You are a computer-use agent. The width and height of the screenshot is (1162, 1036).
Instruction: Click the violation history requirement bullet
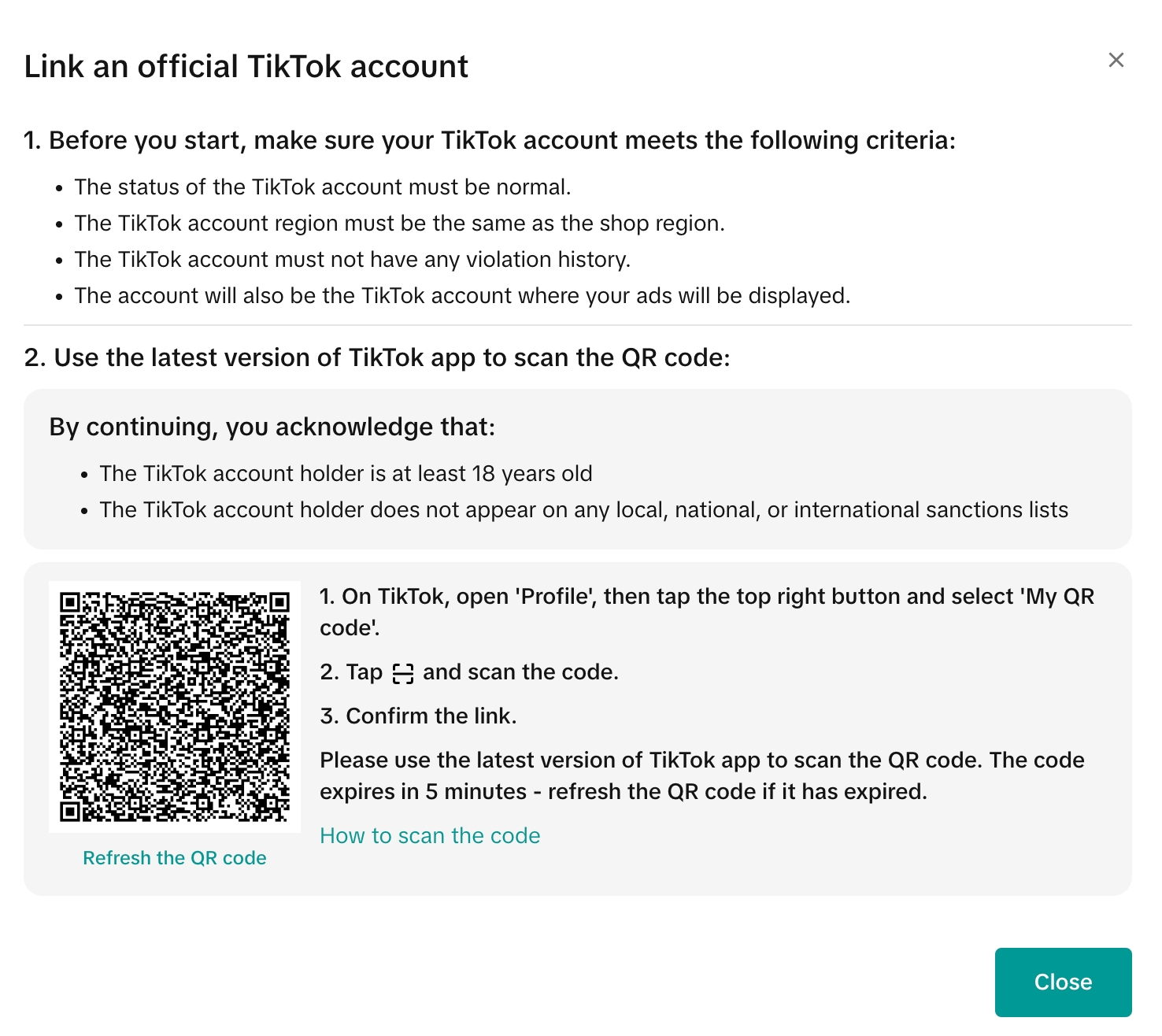click(352, 260)
